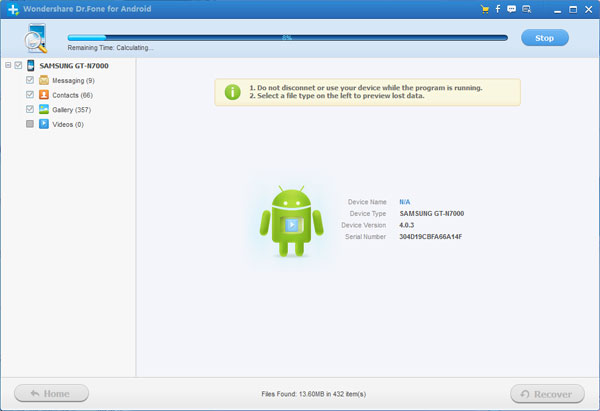This screenshot has height=411, width=600.
Task: Click the green info icon in notice
Action: point(232,92)
